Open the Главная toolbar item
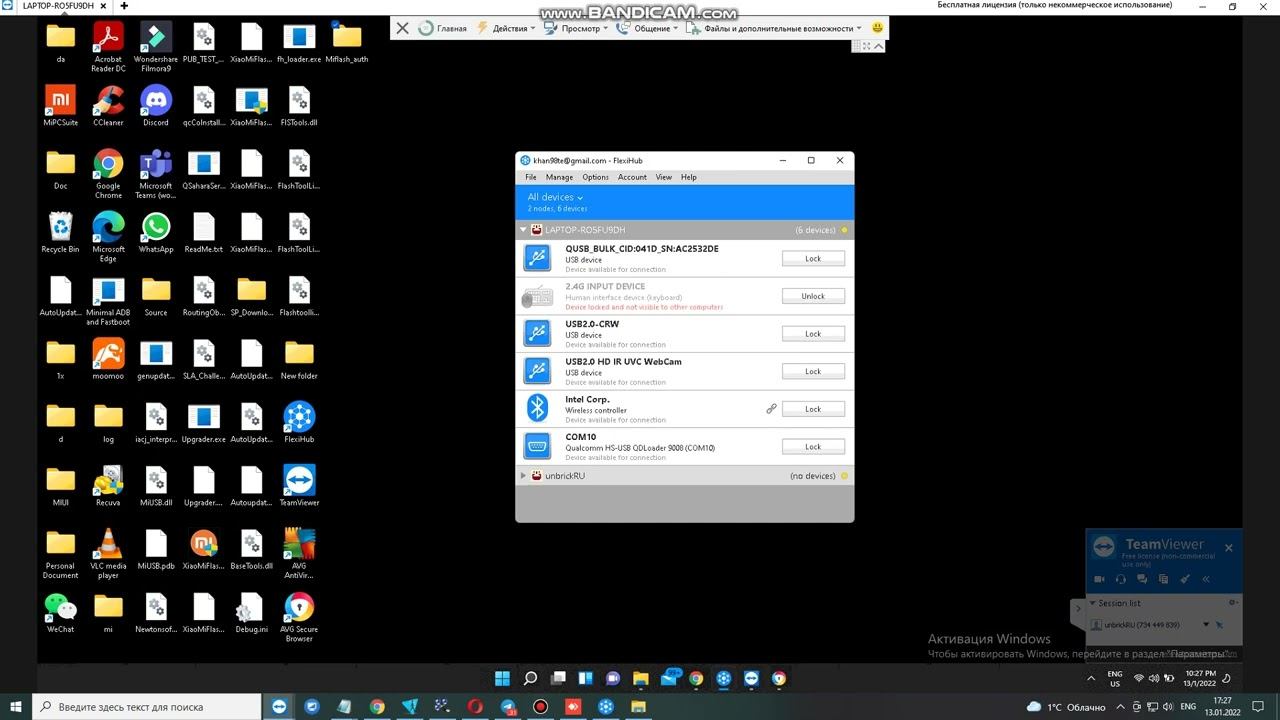This screenshot has height=720, width=1280. (x=443, y=28)
